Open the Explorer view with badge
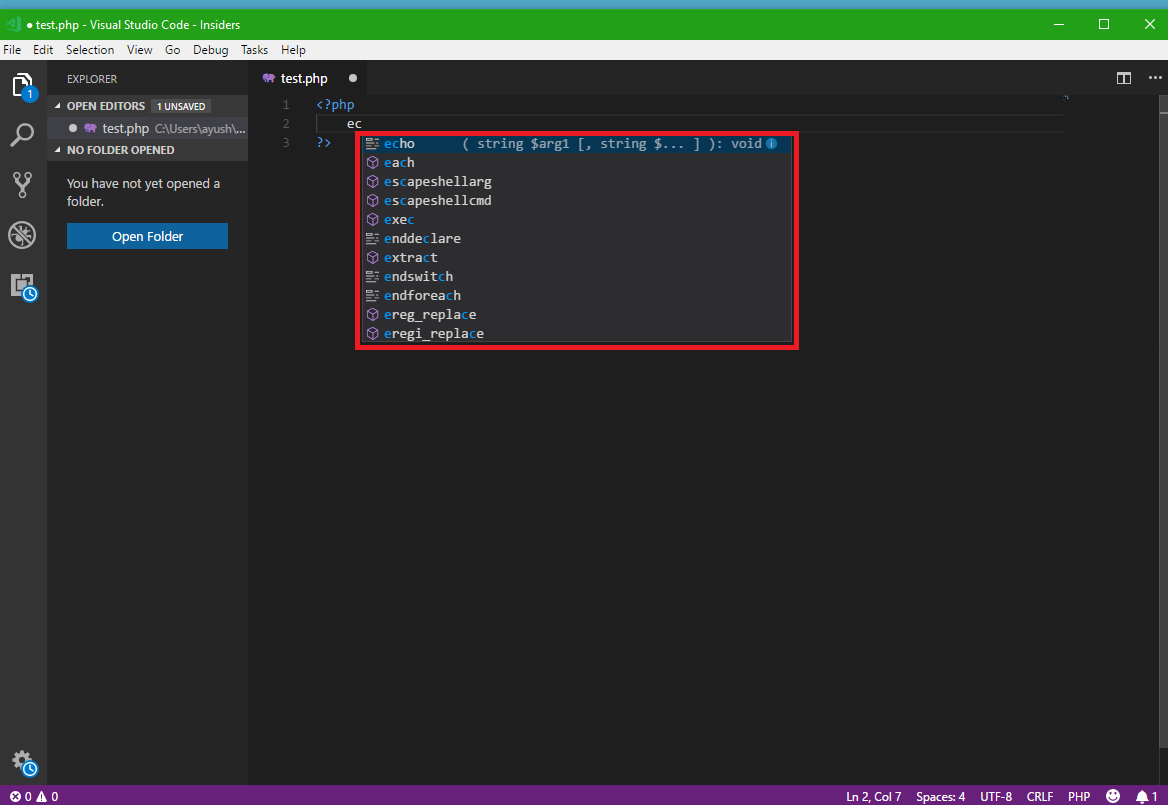 pyautogui.click(x=22, y=85)
